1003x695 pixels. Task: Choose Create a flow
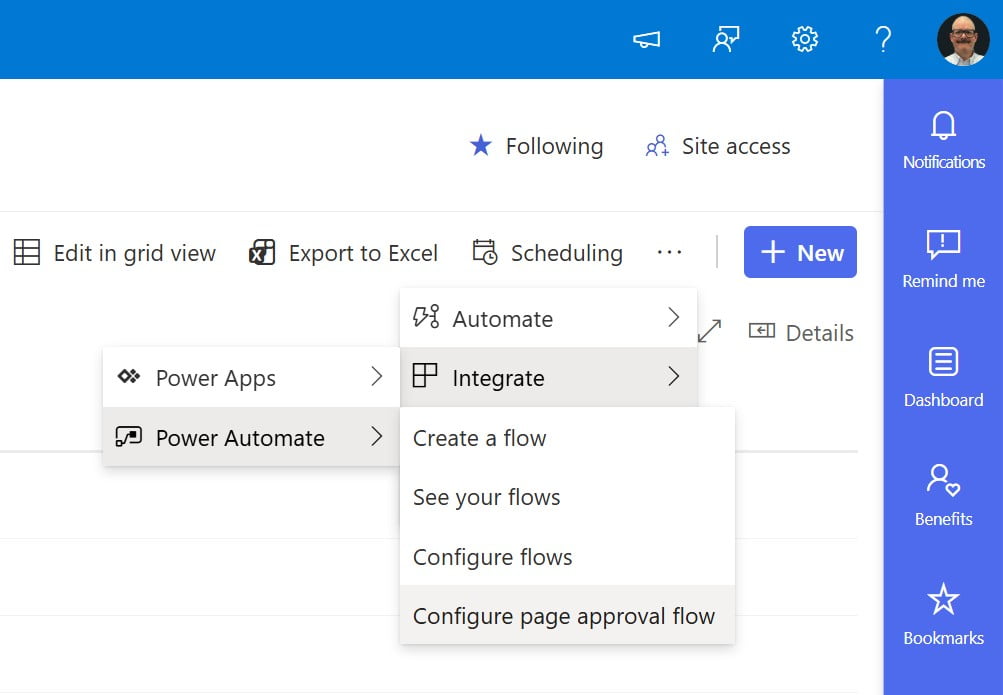click(x=480, y=438)
